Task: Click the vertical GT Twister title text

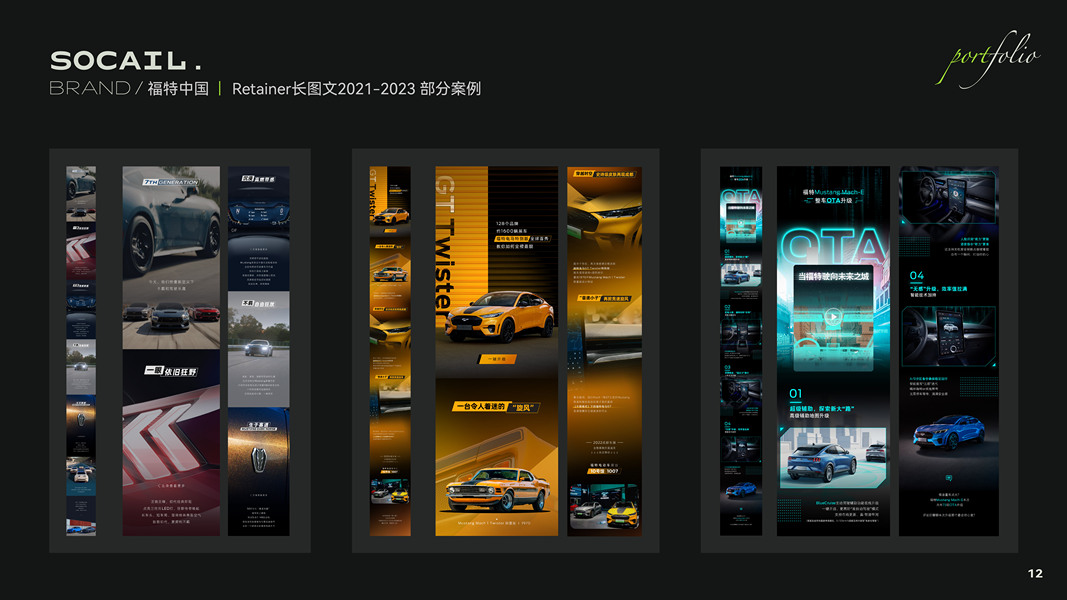Action: pyautogui.click(x=444, y=244)
